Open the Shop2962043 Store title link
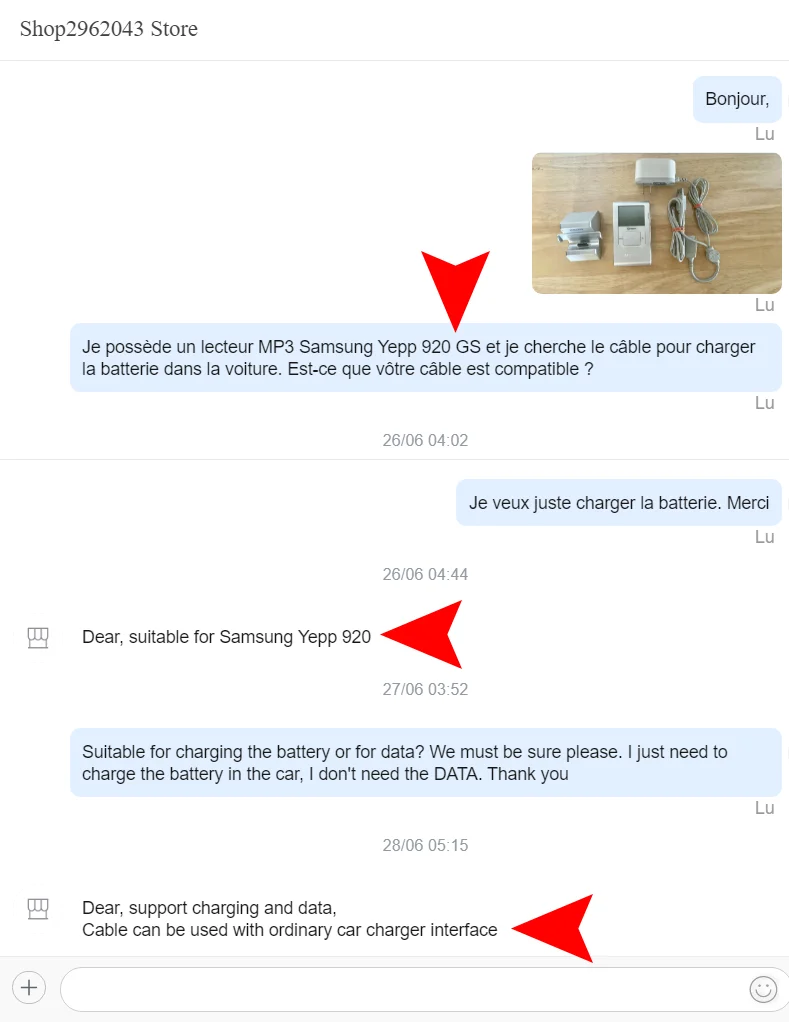This screenshot has width=789, height=1022. (x=109, y=29)
